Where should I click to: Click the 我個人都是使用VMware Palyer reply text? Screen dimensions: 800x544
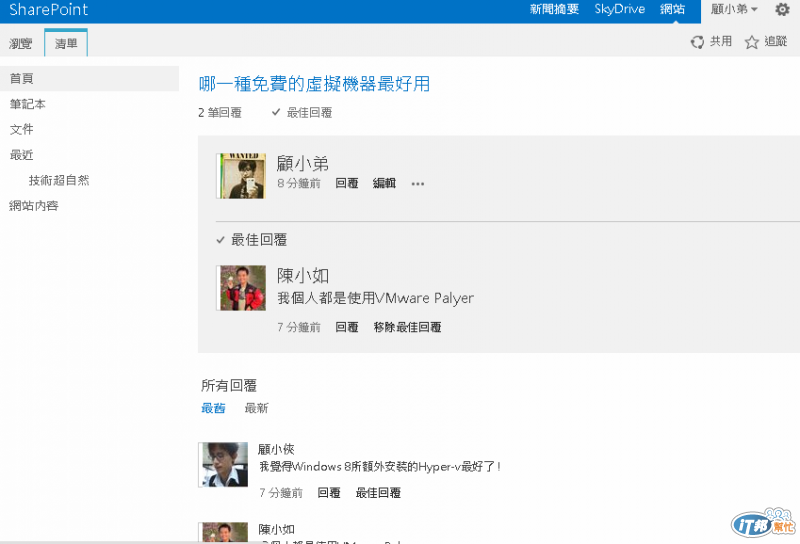point(376,298)
